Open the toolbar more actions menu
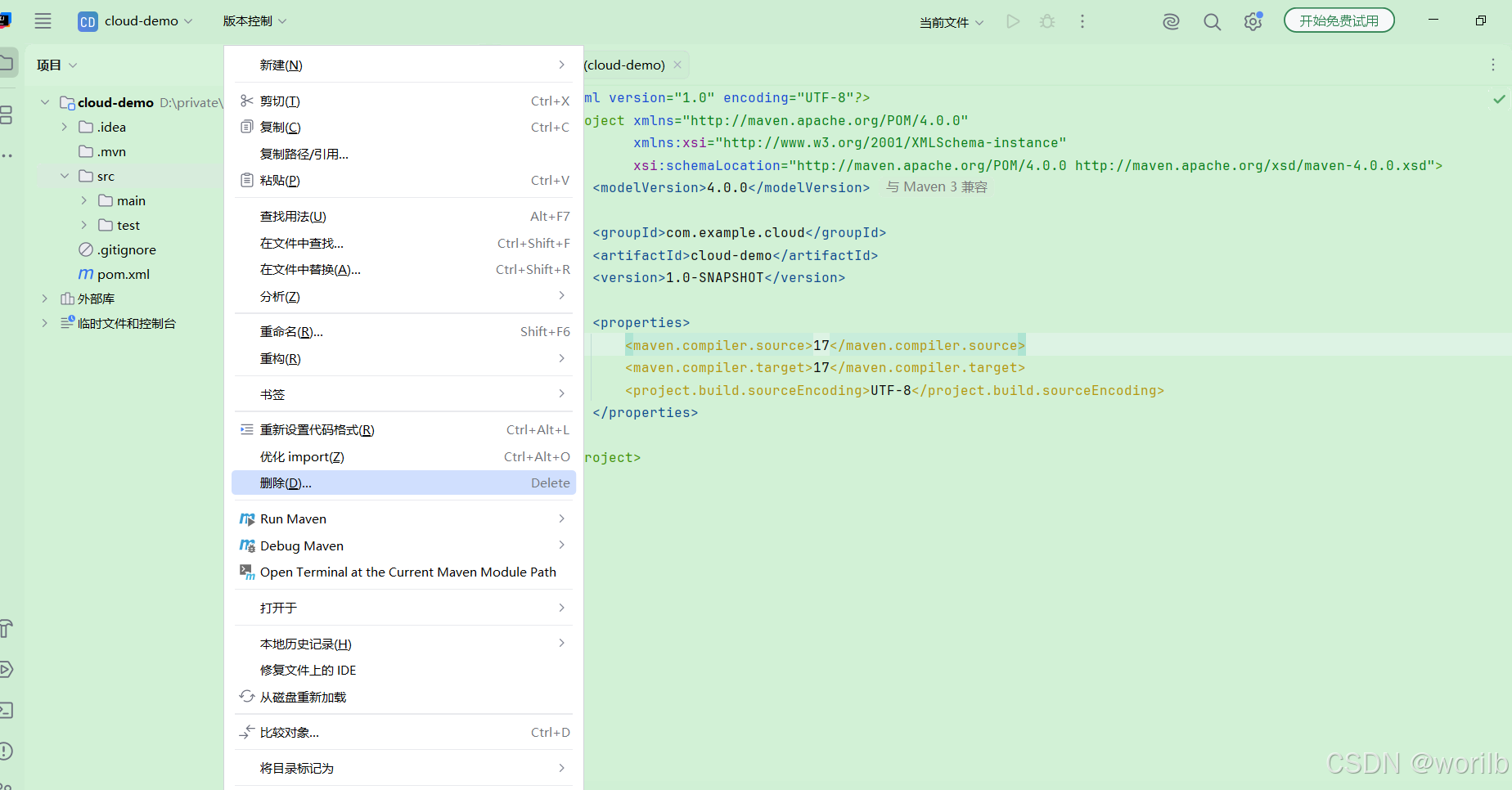The width and height of the screenshot is (1512, 790). [x=1082, y=21]
